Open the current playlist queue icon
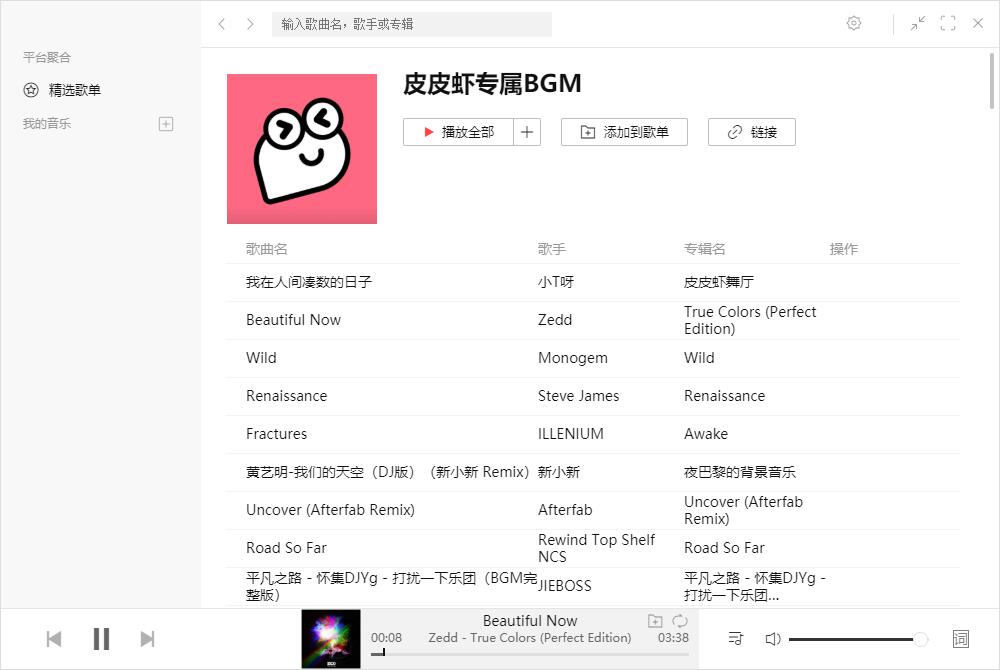The height and width of the screenshot is (670, 1000). 735,638
